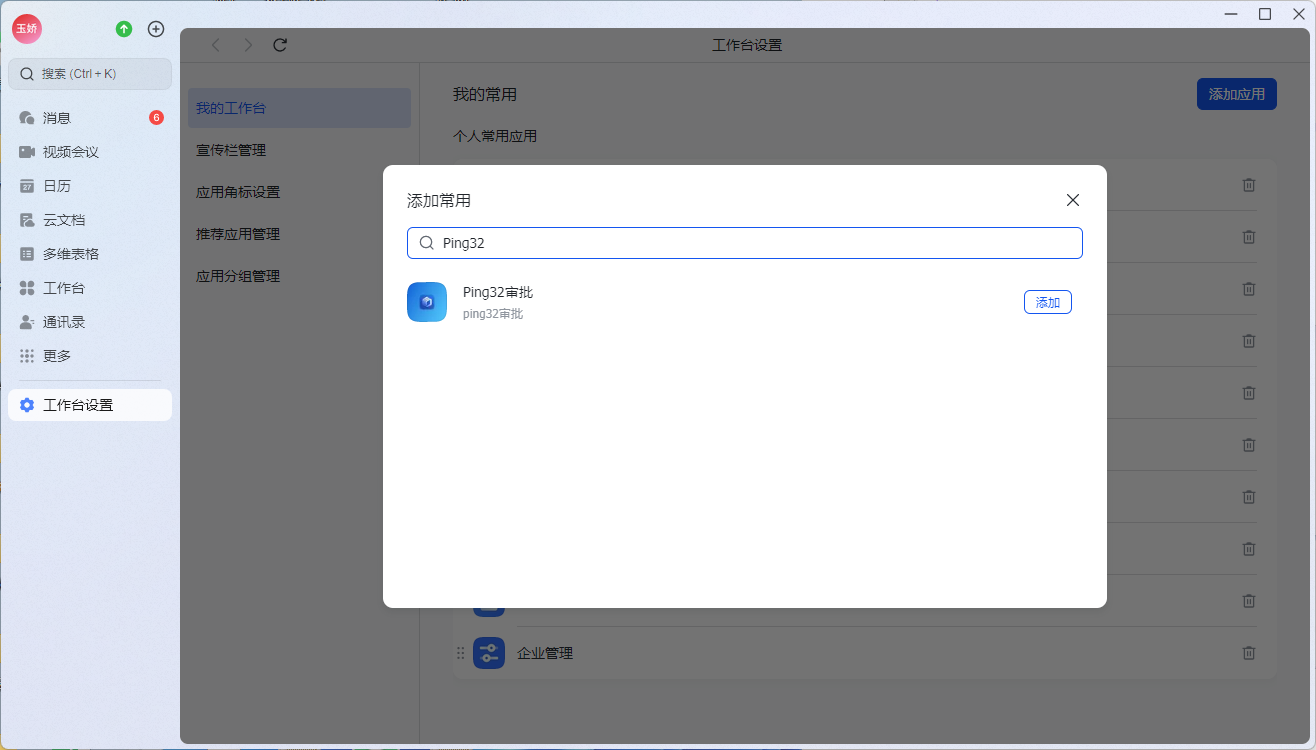Go back with the left arrow
This screenshot has height=750, width=1316.
tap(216, 45)
